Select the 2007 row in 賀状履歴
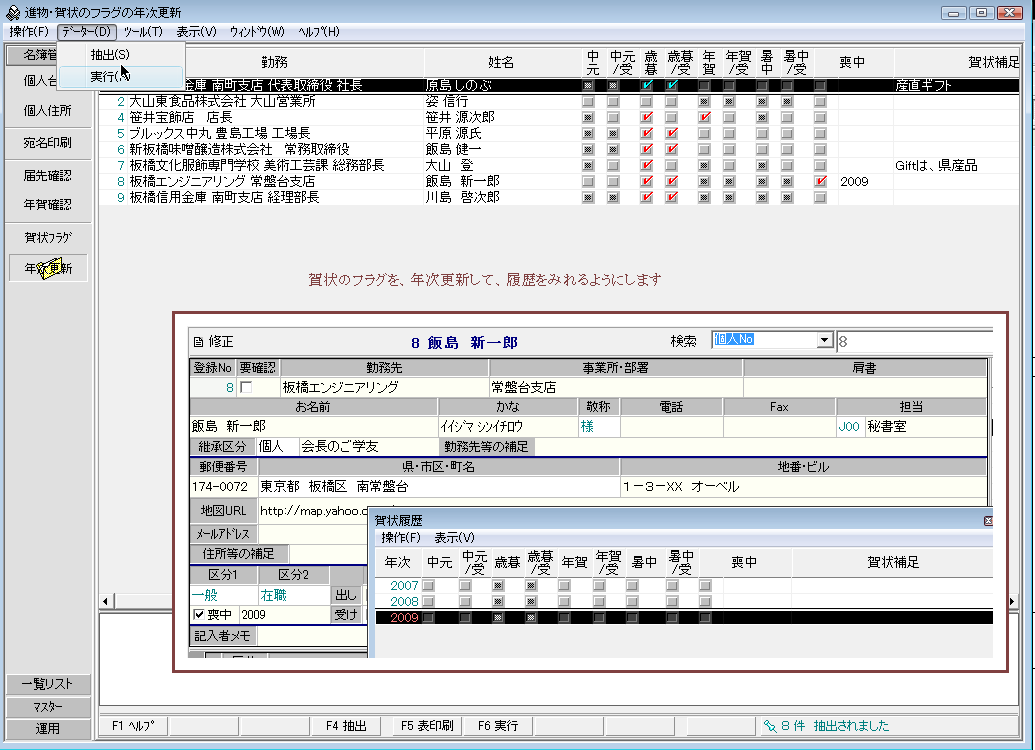Image resolution: width=1035 pixels, height=750 pixels. tap(683, 586)
